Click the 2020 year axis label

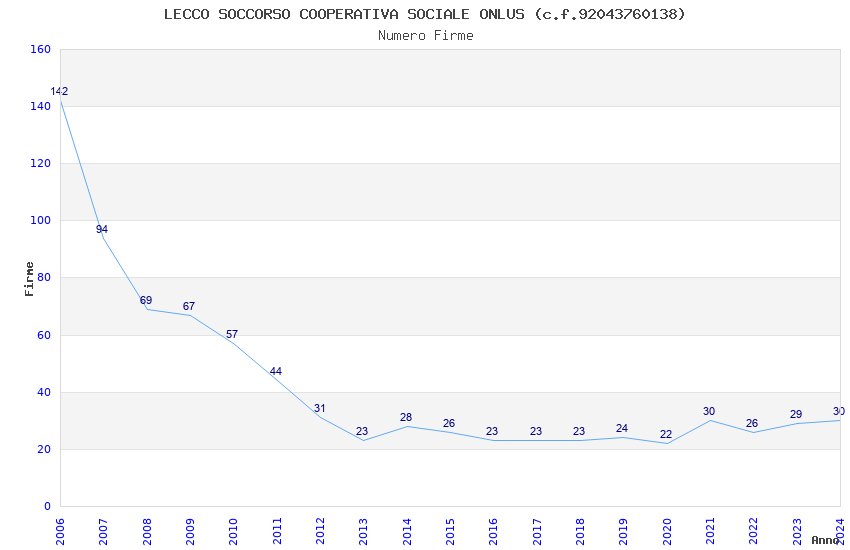pos(667,532)
